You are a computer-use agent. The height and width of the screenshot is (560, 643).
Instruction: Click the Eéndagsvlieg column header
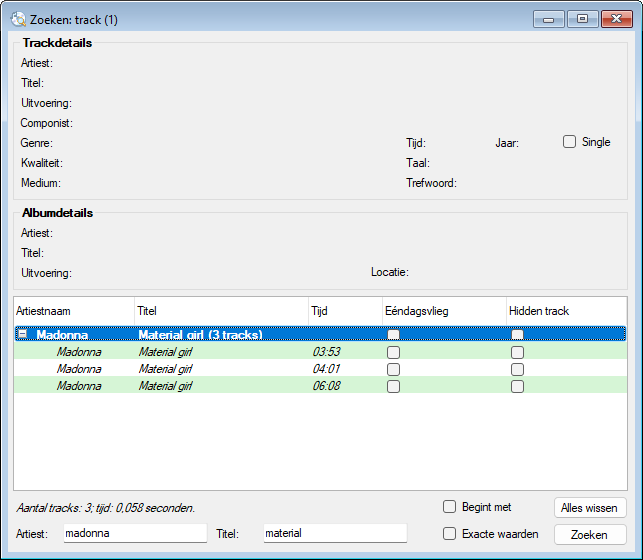click(x=445, y=311)
